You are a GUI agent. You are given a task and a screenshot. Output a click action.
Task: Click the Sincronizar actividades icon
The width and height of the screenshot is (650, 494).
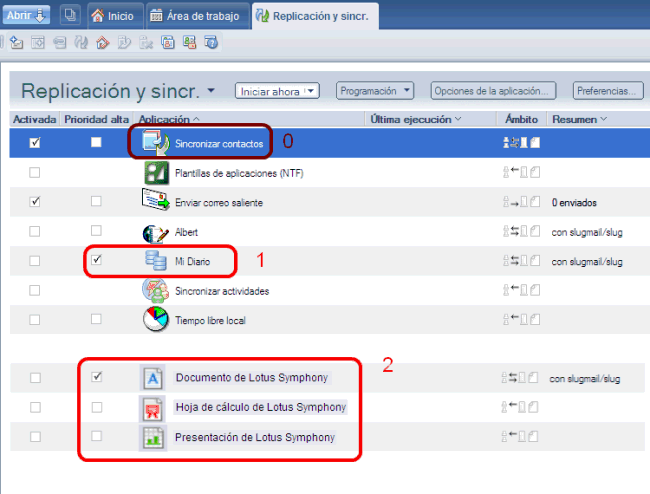(155, 290)
